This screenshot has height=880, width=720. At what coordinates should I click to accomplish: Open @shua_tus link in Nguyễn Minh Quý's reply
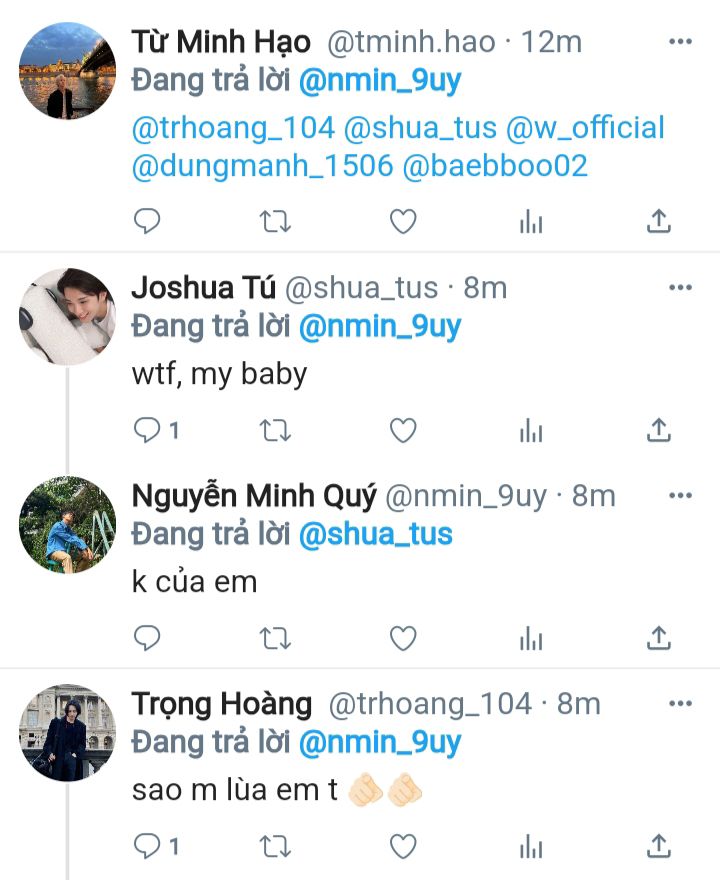coord(375,534)
